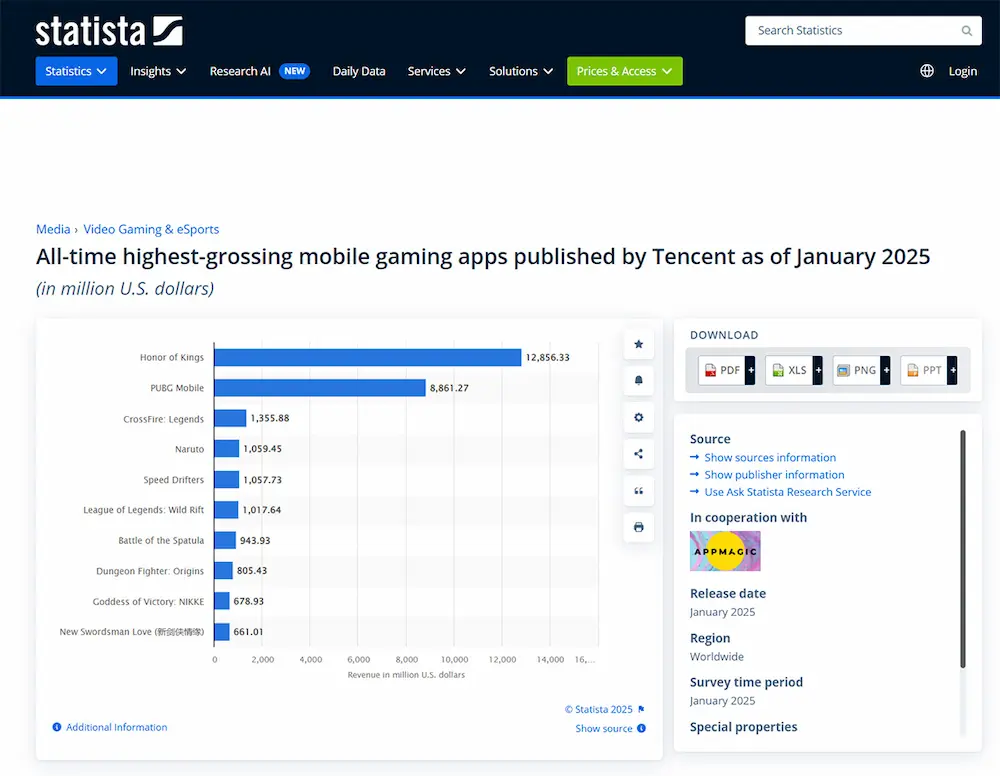Click the share icon beside chart
This screenshot has height=776, width=1000.
click(638, 454)
